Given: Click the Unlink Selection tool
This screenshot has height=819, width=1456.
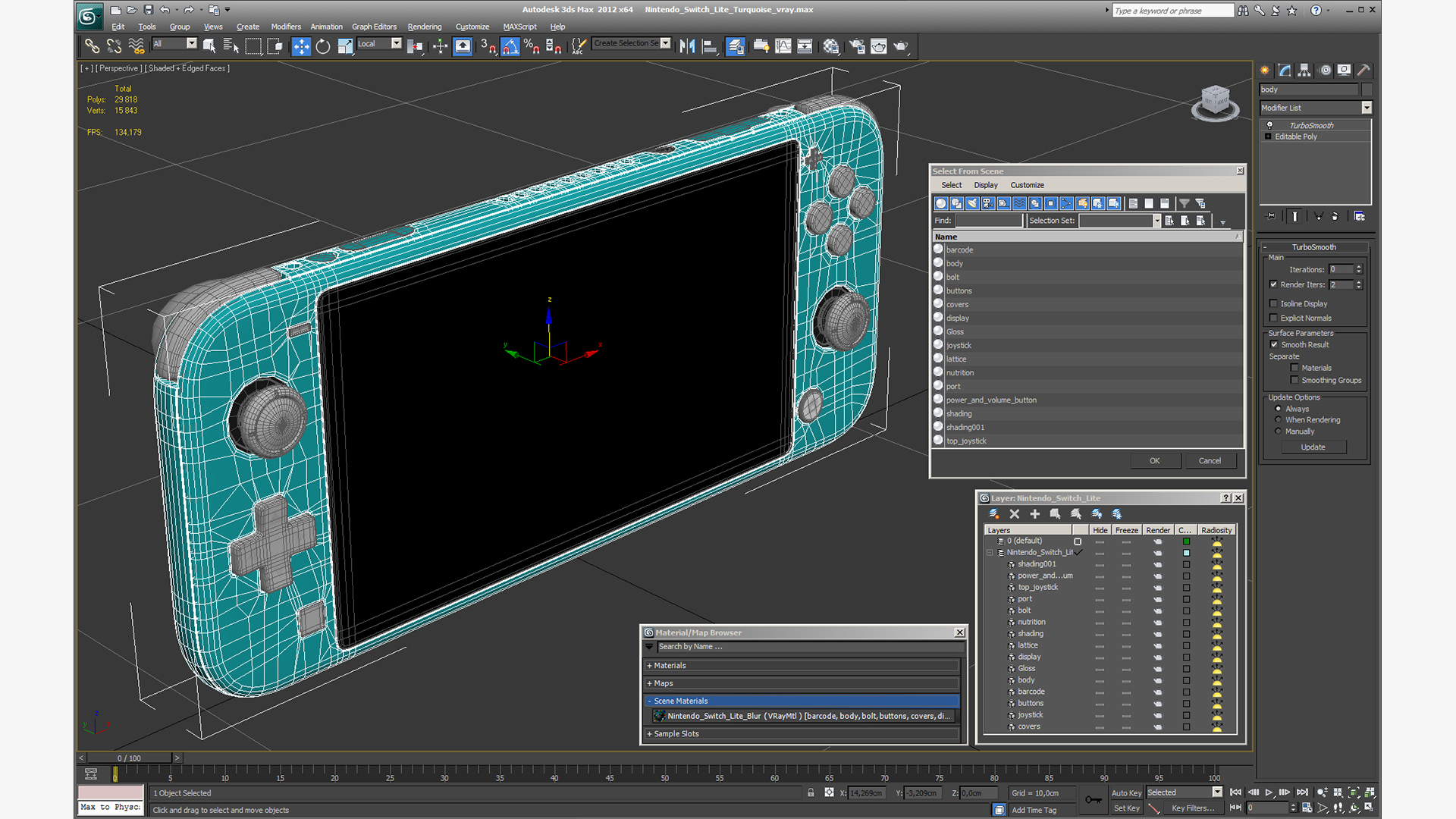Looking at the screenshot, I should [114, 46].
